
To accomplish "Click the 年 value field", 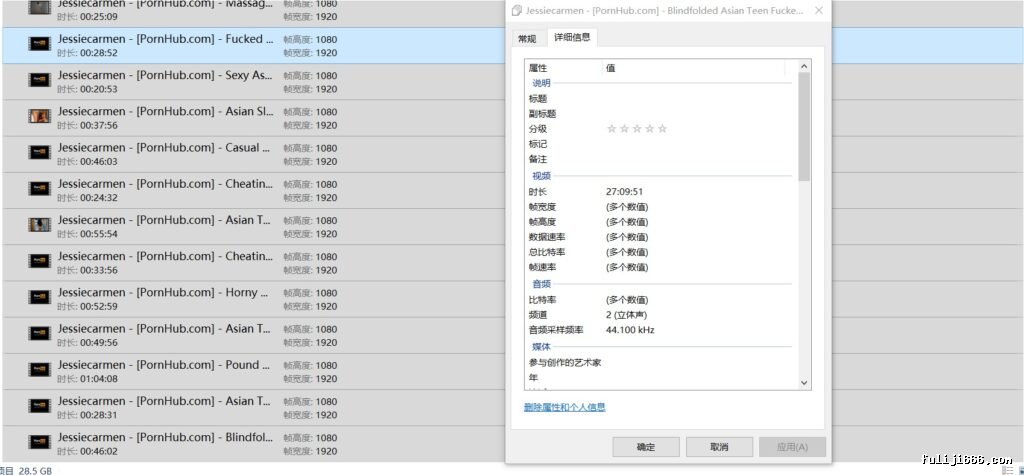I will [696, 377].
